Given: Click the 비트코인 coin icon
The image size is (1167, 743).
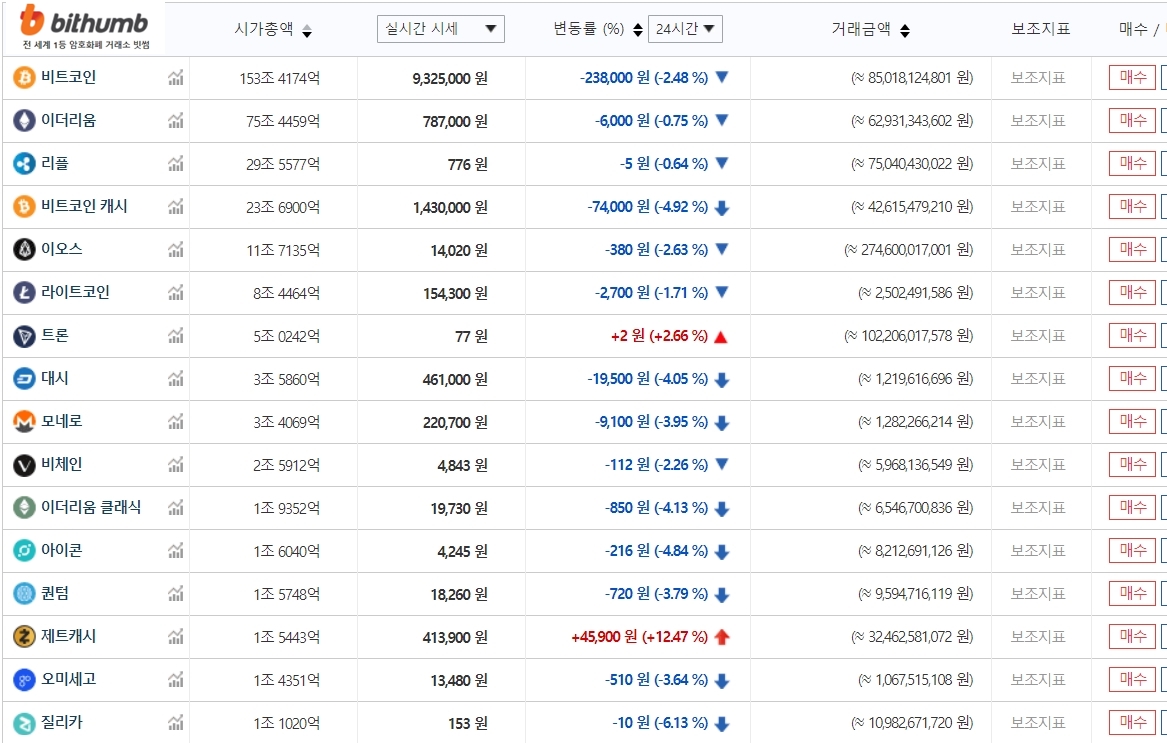Looking at the screenshot, I should [x=24, y=77].
